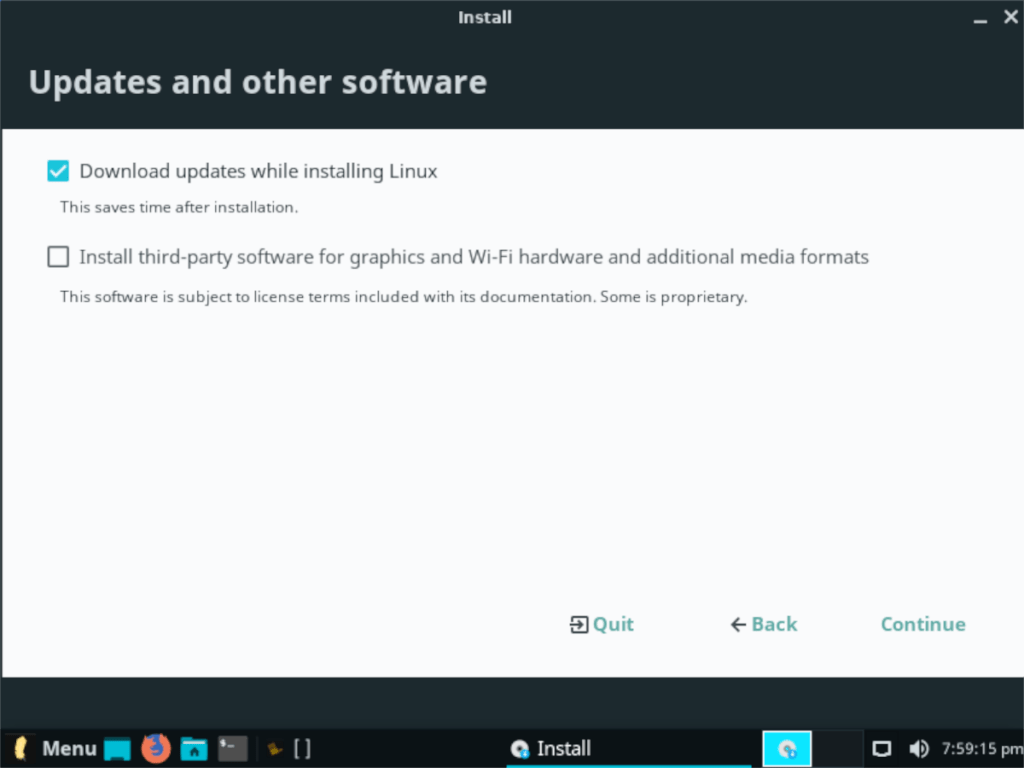Screen dimensions: 1024x768
Task: Open the Menu in the taskbar
Action: [x=68, y=748]
